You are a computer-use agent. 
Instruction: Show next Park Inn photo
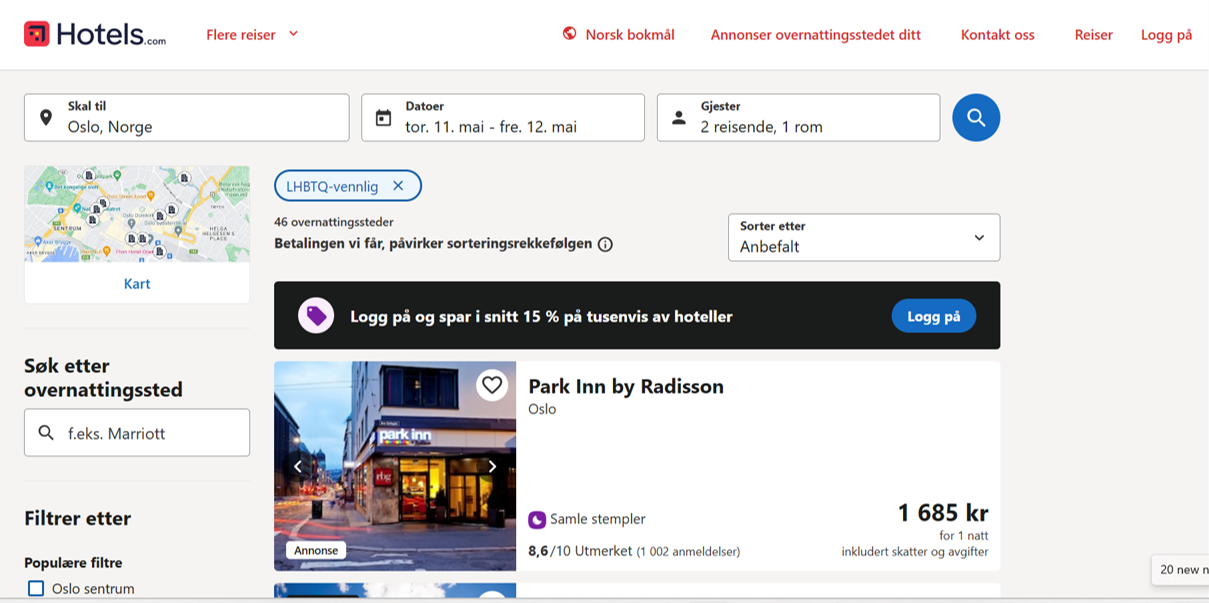tap(492, 466)
